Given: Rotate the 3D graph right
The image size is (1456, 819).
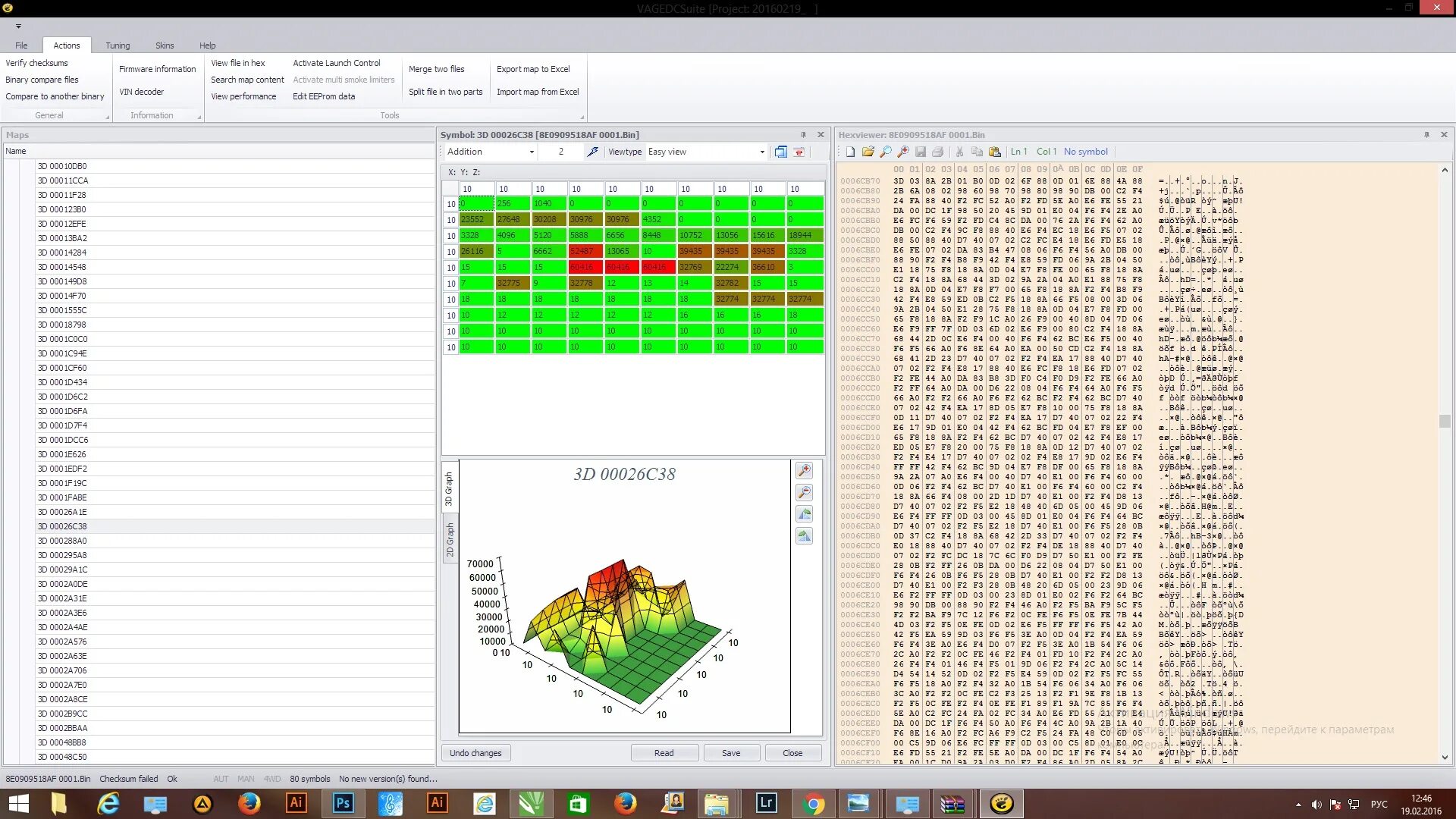Looking at the screenshot, I should pos(804,536).
